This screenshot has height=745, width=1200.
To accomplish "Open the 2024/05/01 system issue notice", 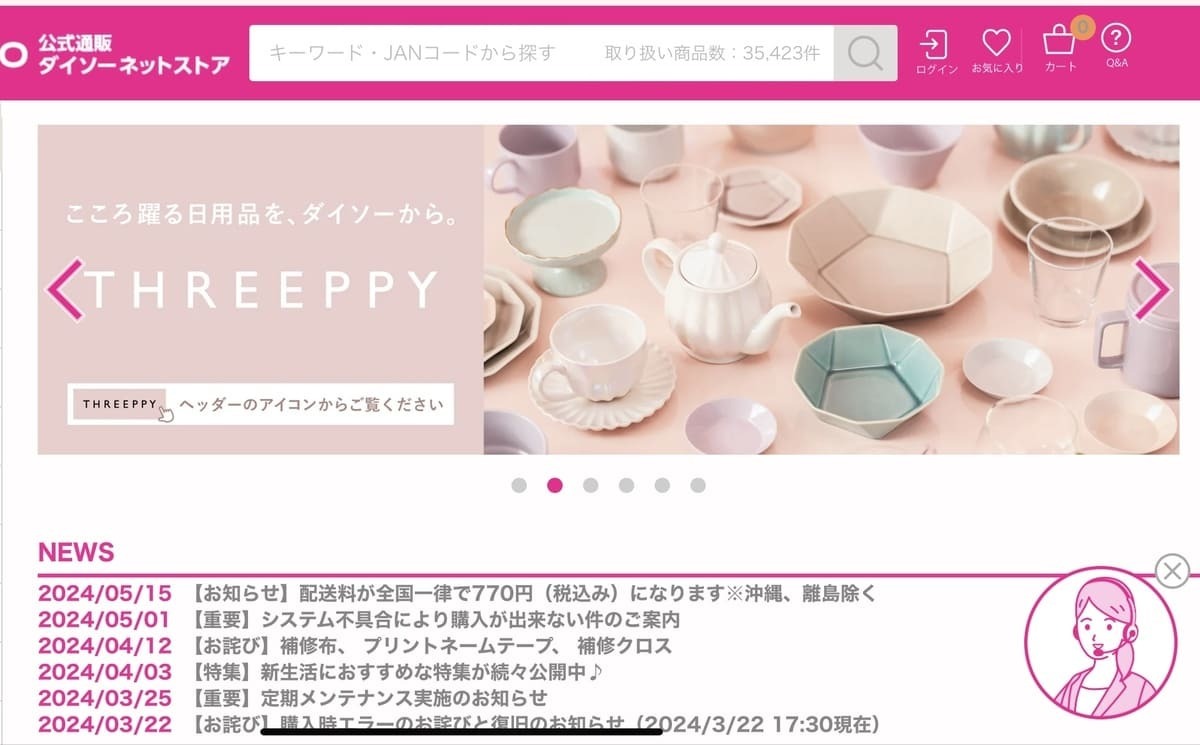I will pyautogui.click(x=359, y=619).
